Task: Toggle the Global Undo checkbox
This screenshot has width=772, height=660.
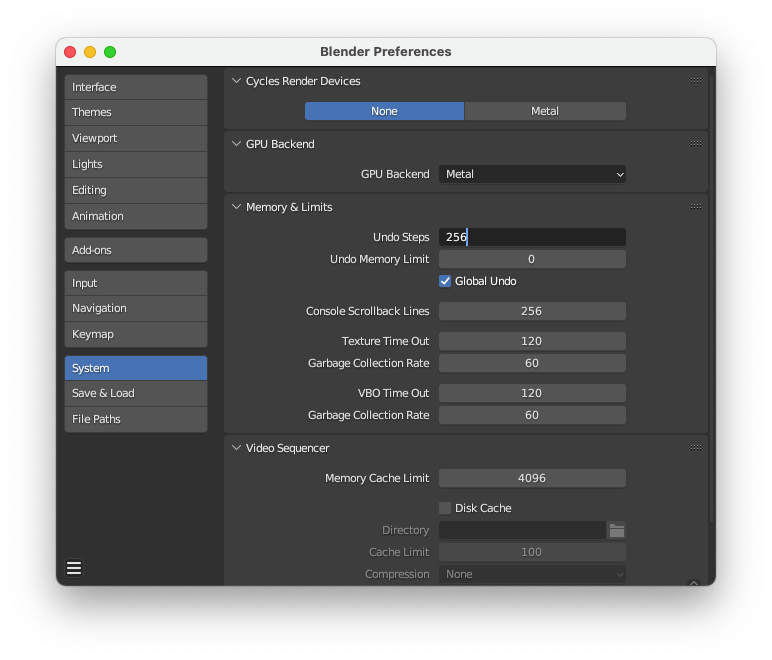Action: click(445, 281)
